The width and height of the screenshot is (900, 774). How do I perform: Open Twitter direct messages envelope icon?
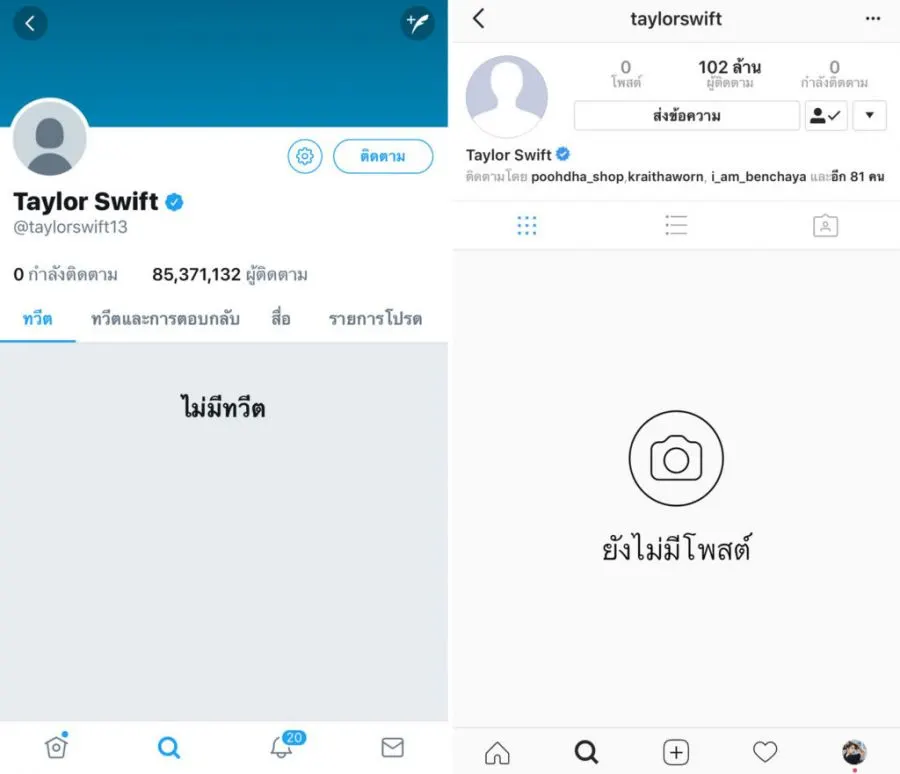[x=393, y=747]
